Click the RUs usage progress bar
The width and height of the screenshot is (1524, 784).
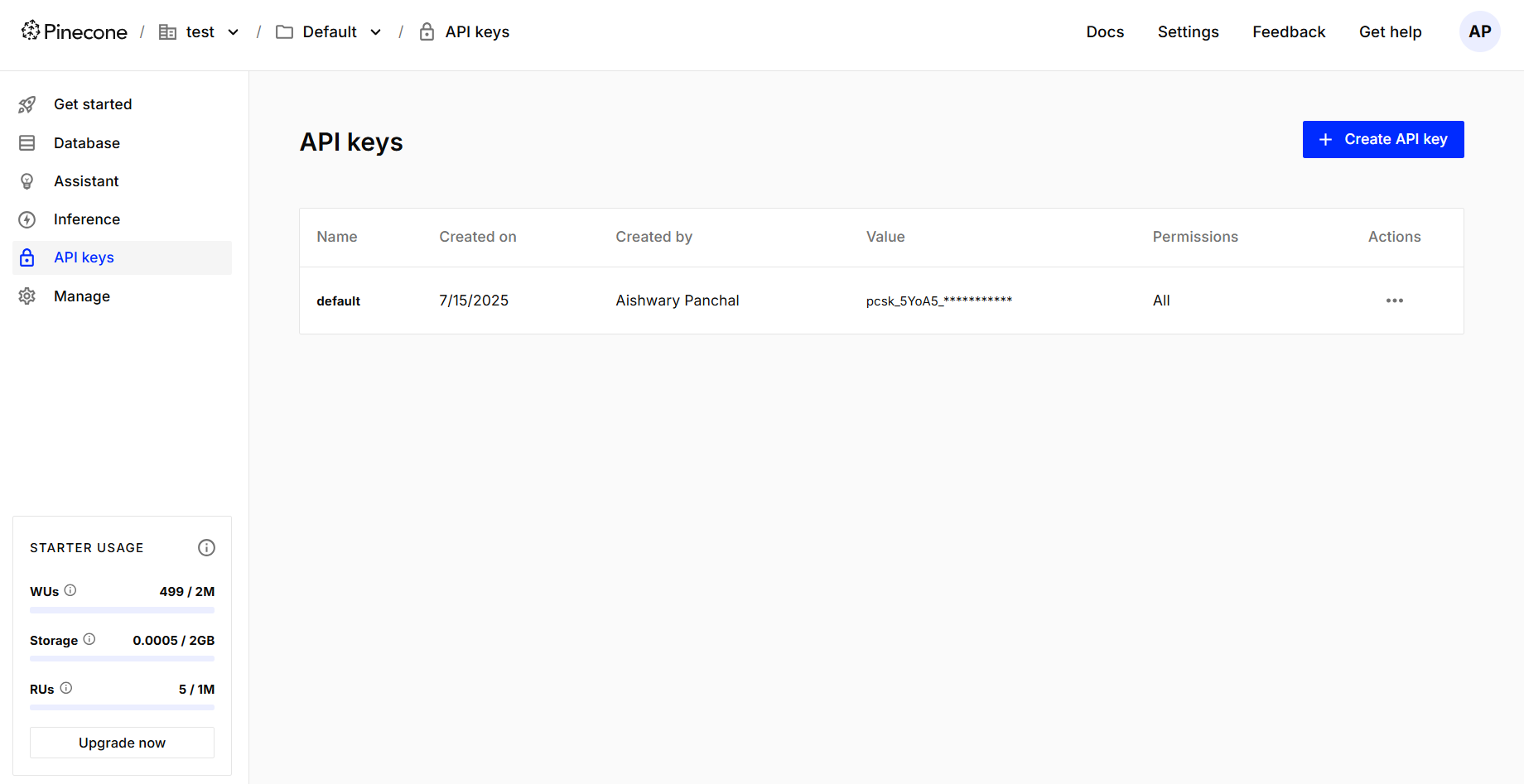tap(122, 708)
